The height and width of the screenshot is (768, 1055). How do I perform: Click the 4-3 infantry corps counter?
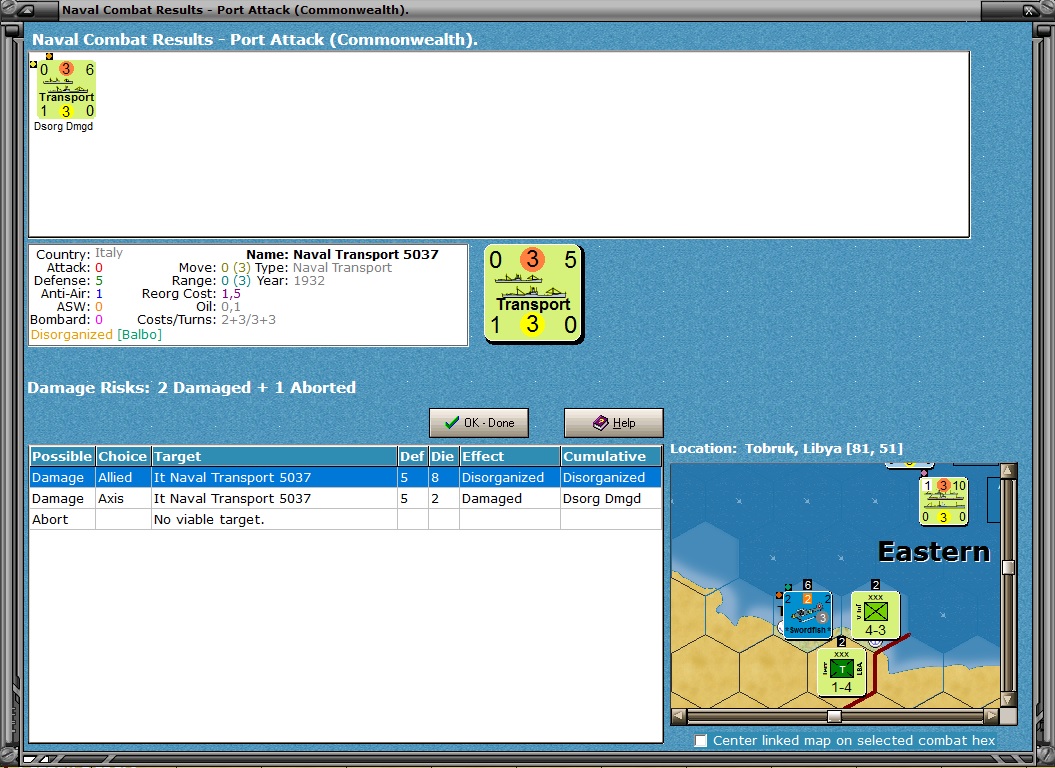pos(875,615)
